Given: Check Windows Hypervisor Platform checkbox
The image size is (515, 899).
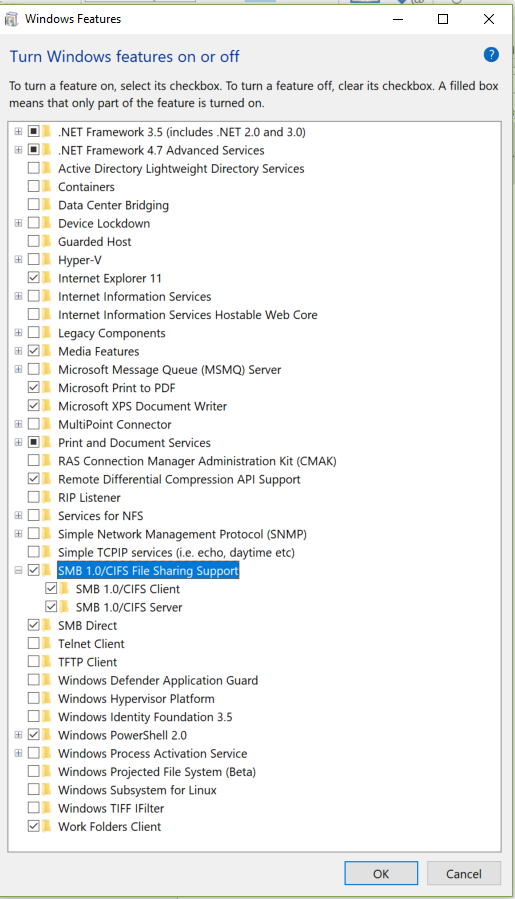Looking at the screenshot, I should tap(33, 698).
